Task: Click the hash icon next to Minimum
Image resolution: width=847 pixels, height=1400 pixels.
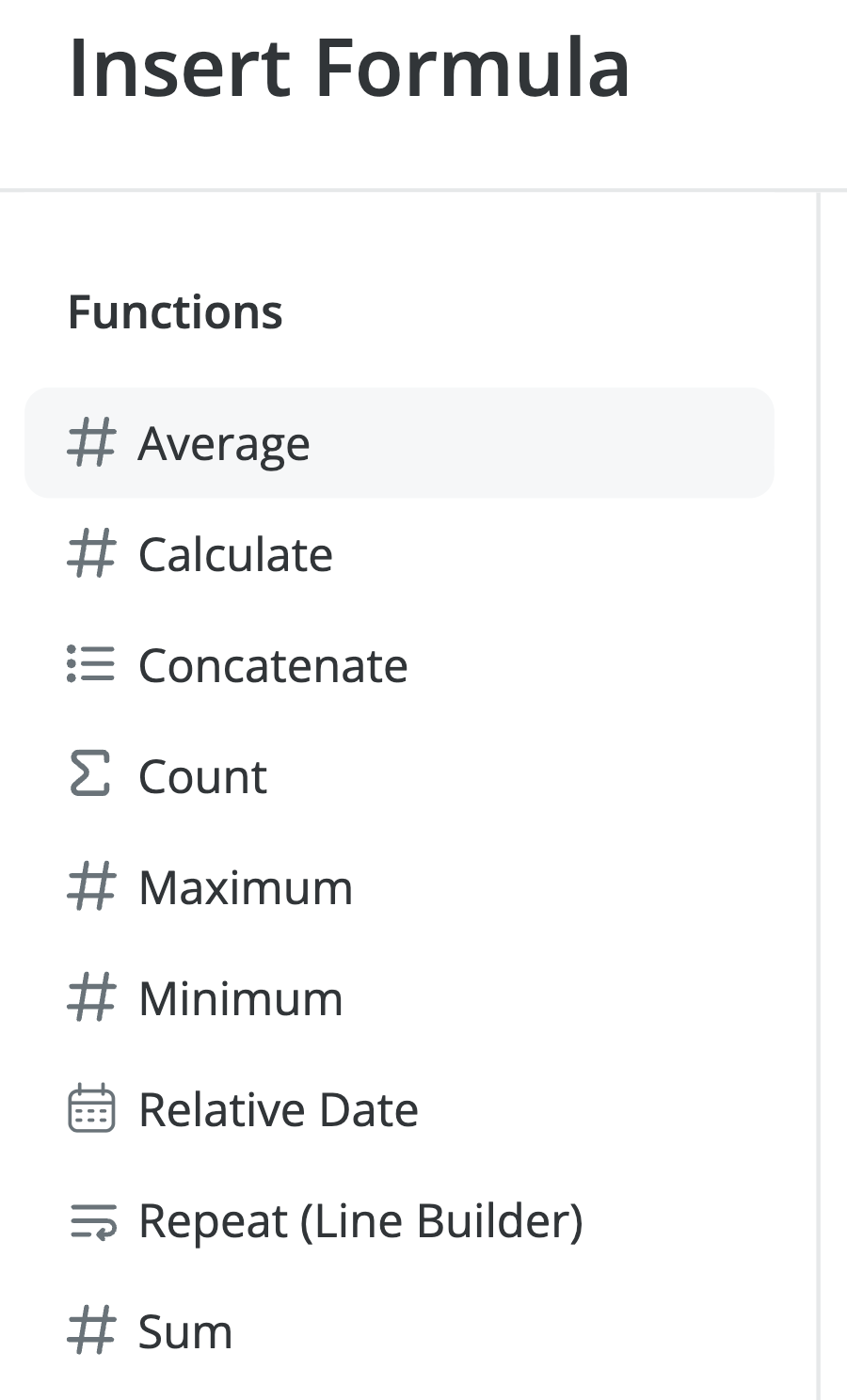Action: pyautogui.click(x=91, y=998)
